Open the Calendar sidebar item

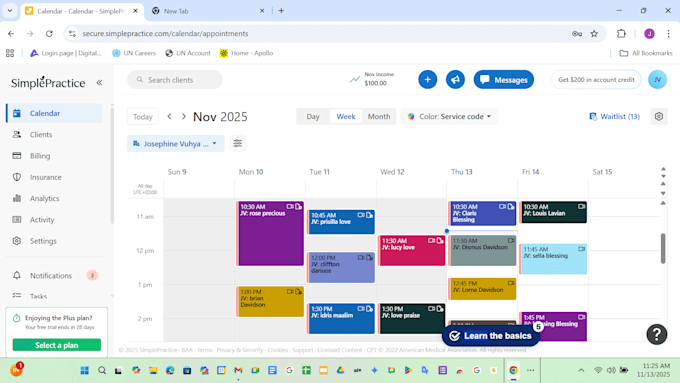click(55, 113)
